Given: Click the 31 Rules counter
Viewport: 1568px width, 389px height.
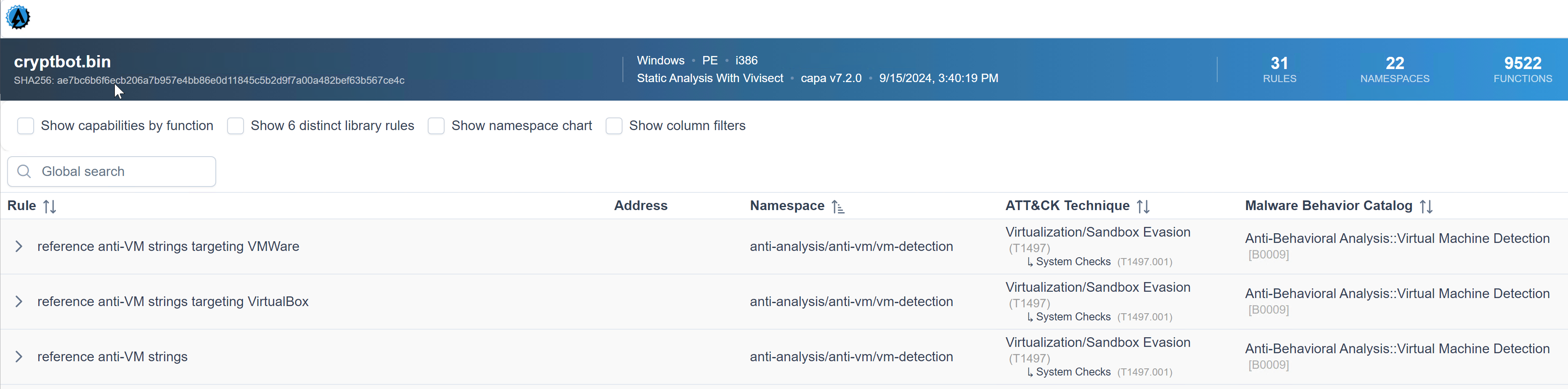Looking at the screenshot, I should 1279,69.
